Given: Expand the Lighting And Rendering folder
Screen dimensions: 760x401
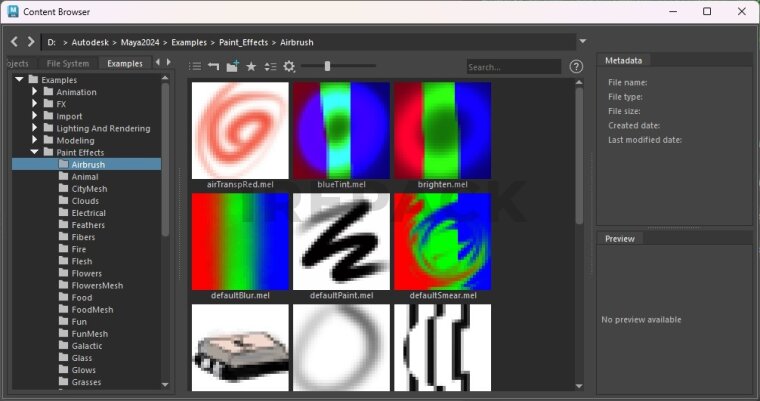Looking at the screenshot, I should (35, 128).
